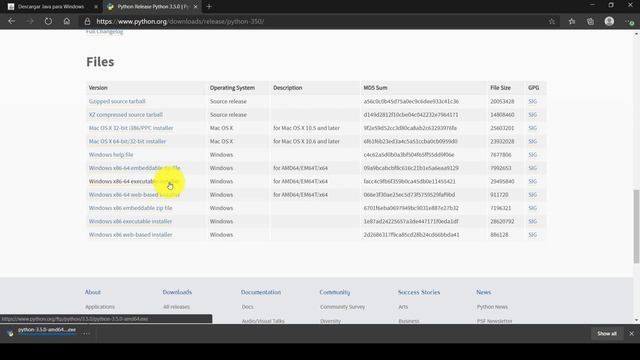Open Python News footer link
640x360 pixels.
tap(492, 307)
